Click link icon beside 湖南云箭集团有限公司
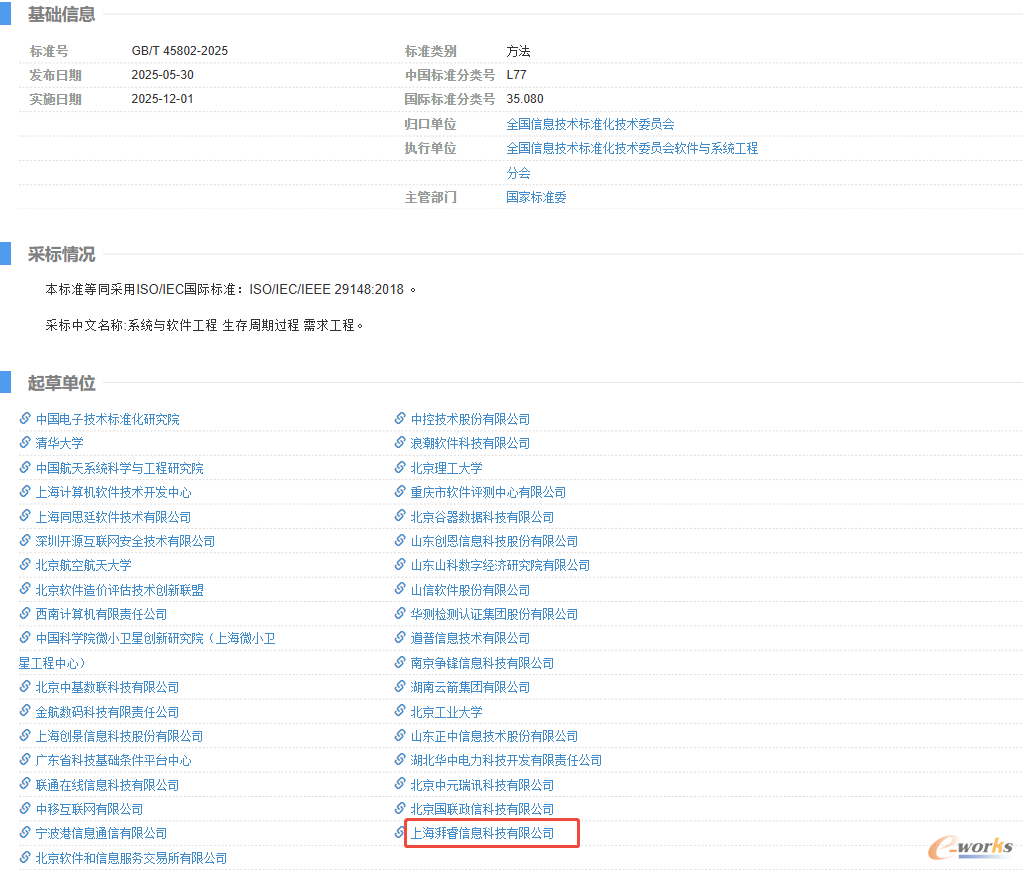This screenshot has width=1023, height=870. (400, 687)
